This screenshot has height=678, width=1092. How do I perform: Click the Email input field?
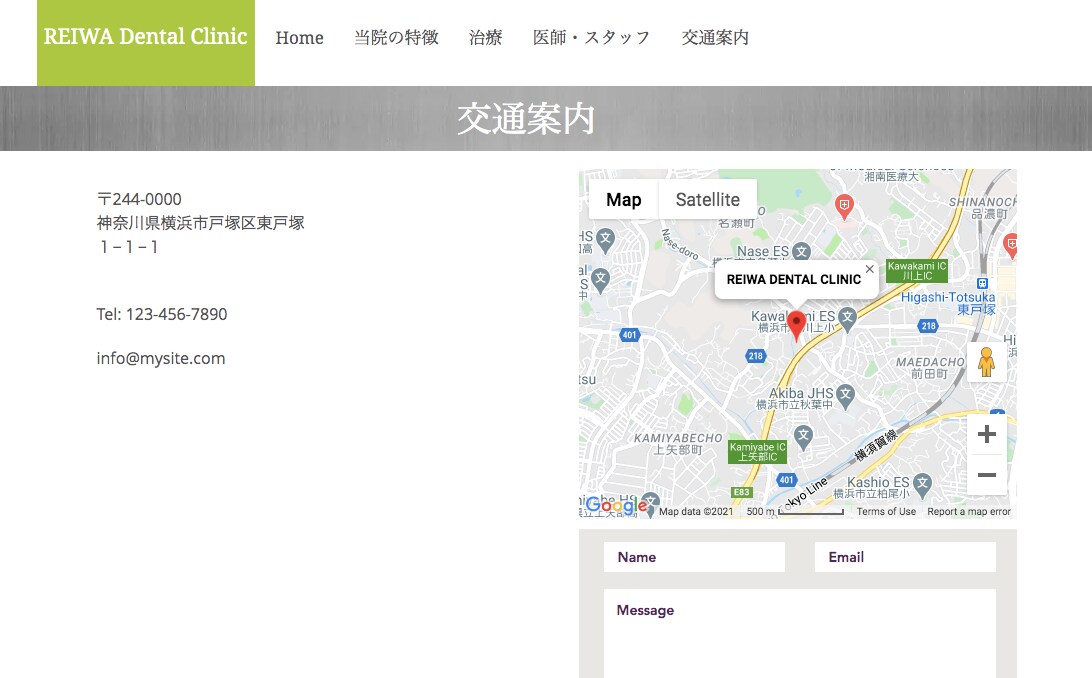click(905, 557)
